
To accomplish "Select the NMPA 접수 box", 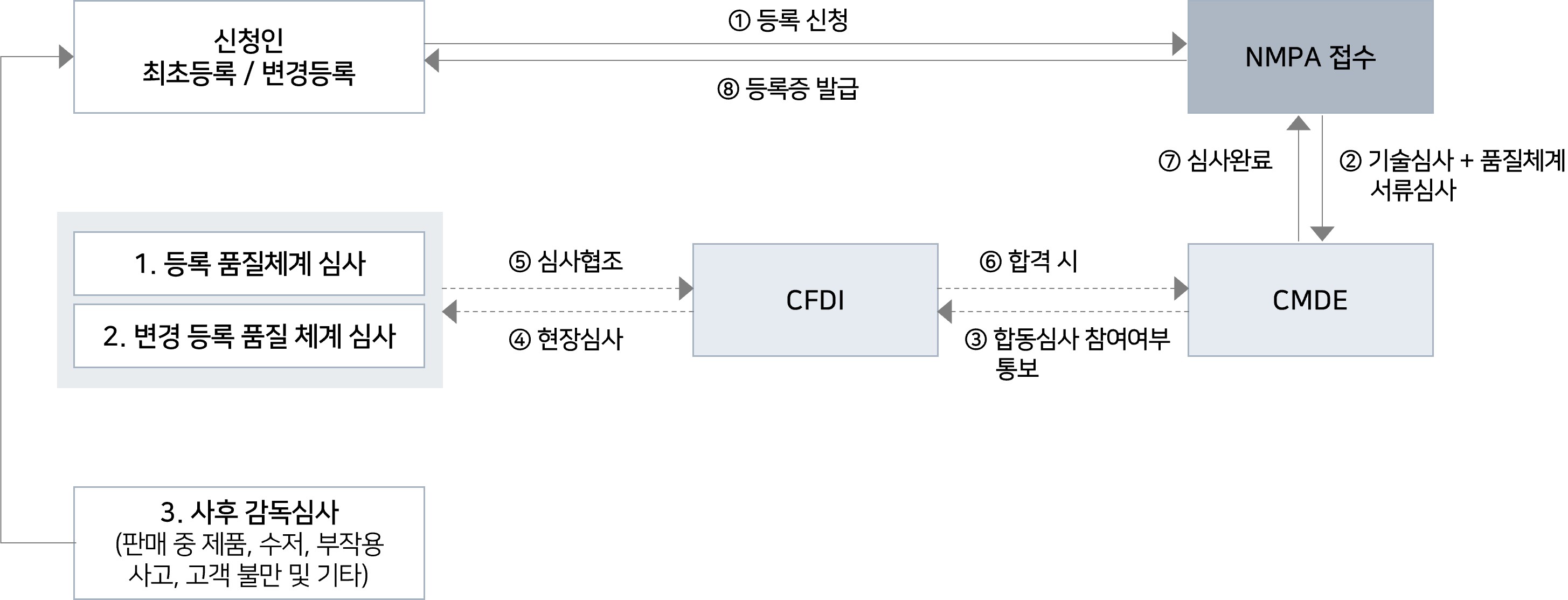I will coord(1310,57).
